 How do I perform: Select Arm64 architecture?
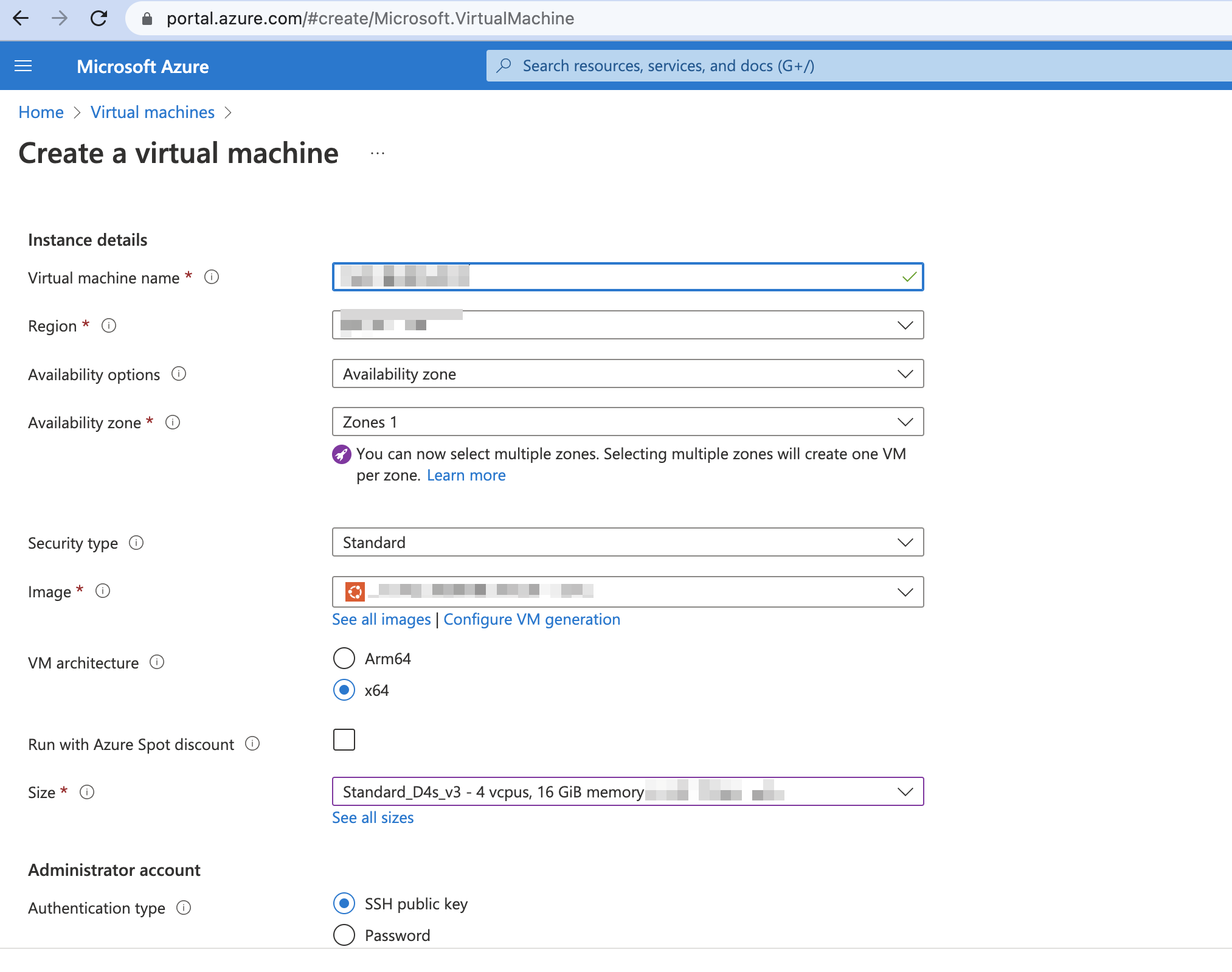coord(344,658)
